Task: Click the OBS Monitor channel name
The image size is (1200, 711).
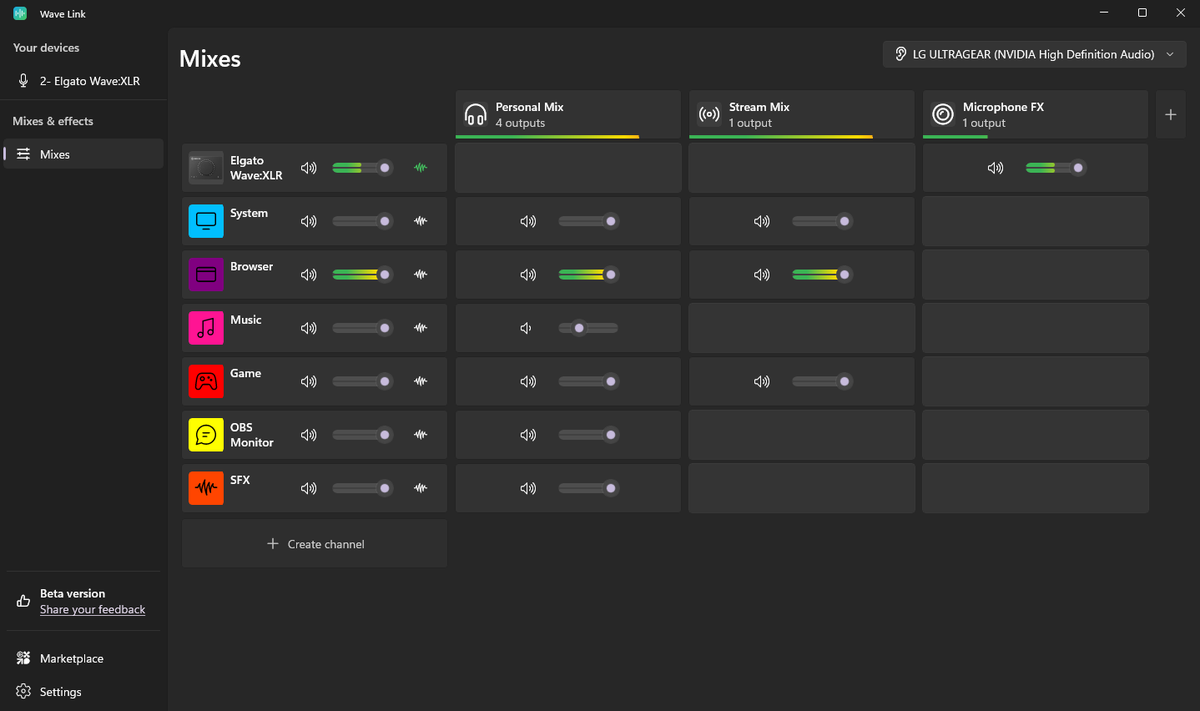Action: 252,435
